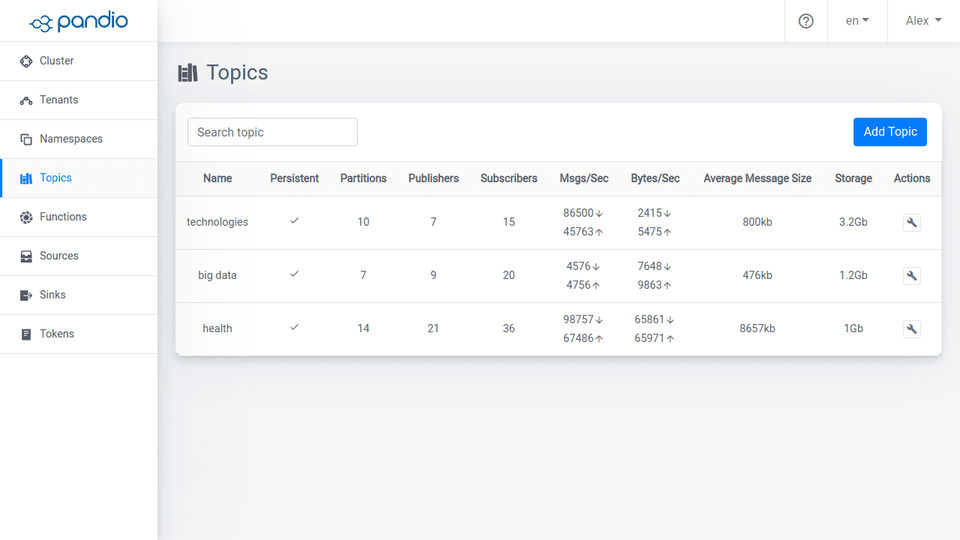Viewport: 960px width, 540px height.
Task: Click the Name column header
Action: click(x=217, y=178)
